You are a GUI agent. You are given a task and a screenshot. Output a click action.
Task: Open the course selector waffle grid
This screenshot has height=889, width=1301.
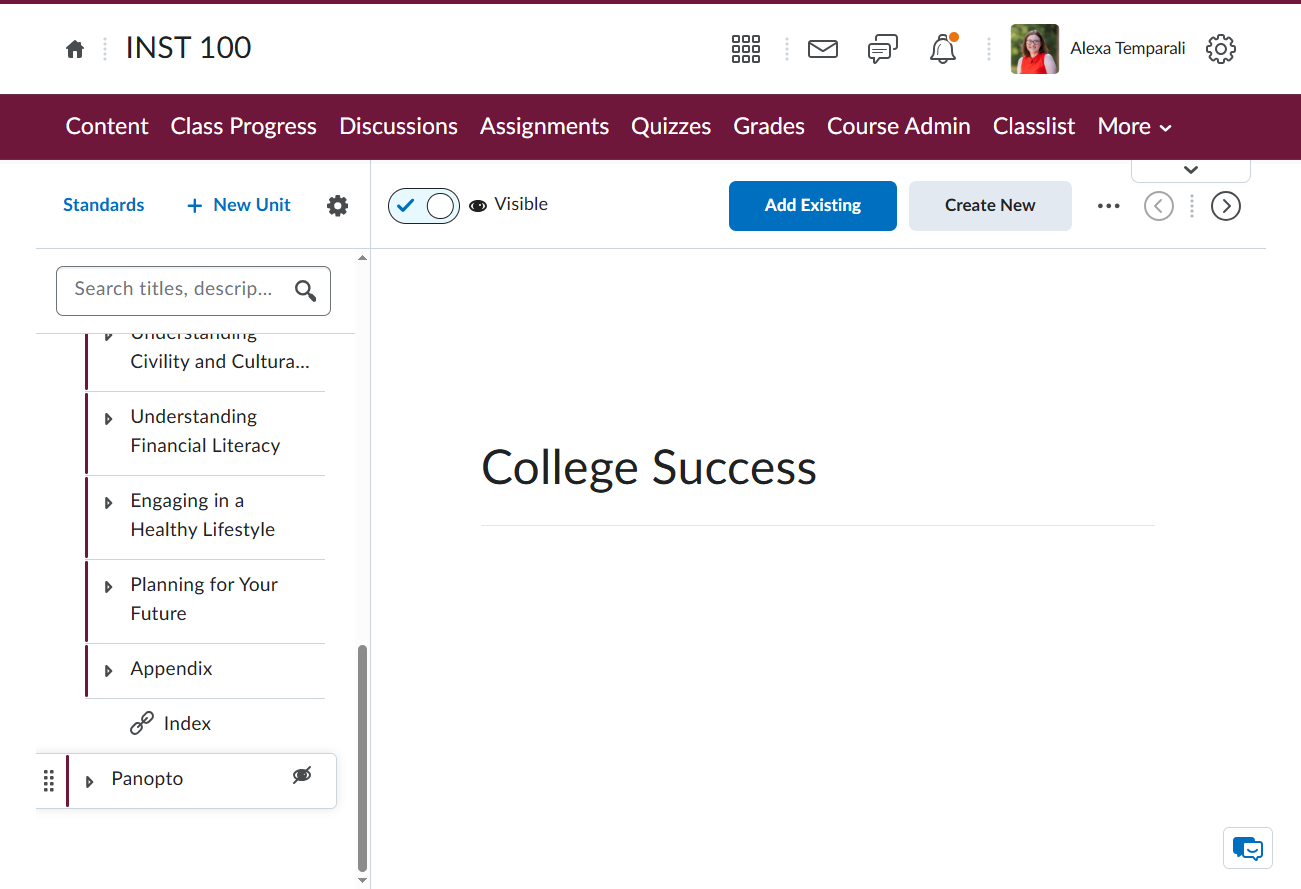point(746,49)
